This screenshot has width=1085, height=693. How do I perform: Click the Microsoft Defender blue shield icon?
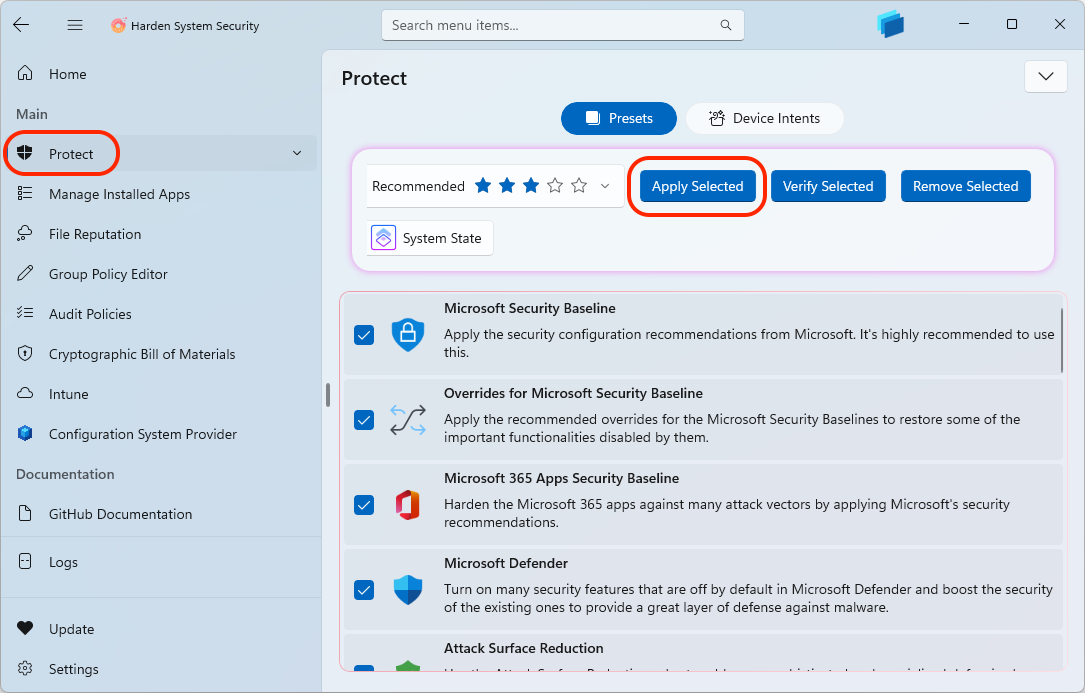pos(408,590)
